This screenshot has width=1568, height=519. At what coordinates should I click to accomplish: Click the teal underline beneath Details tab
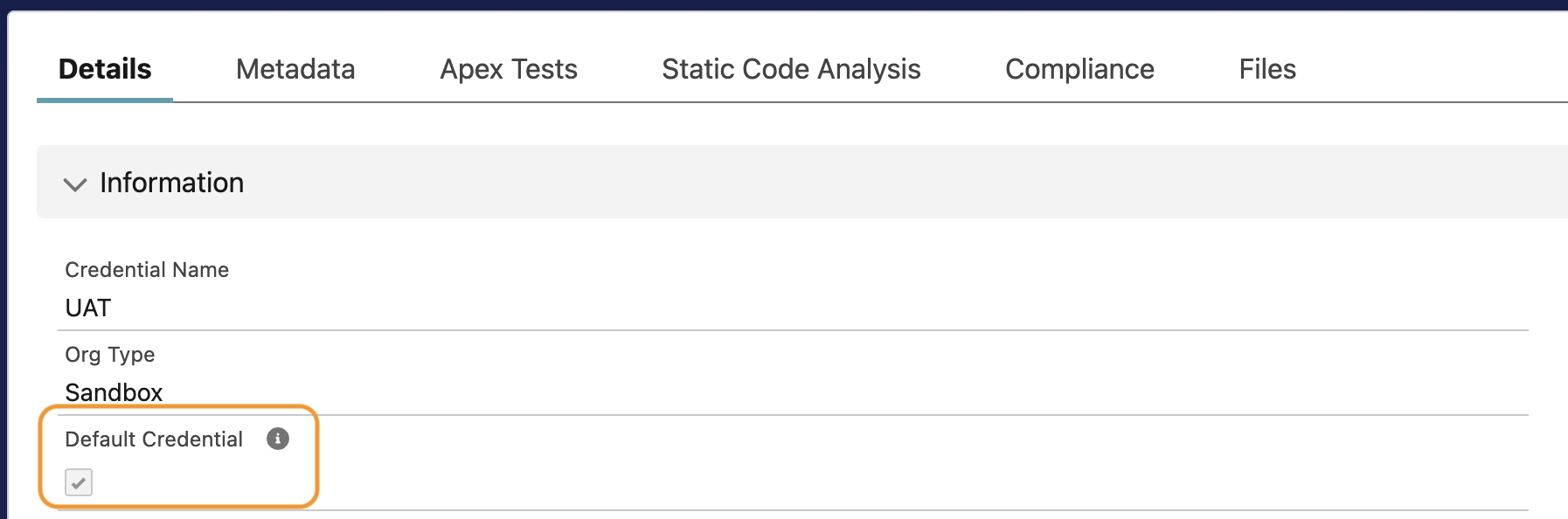(105, 100)
